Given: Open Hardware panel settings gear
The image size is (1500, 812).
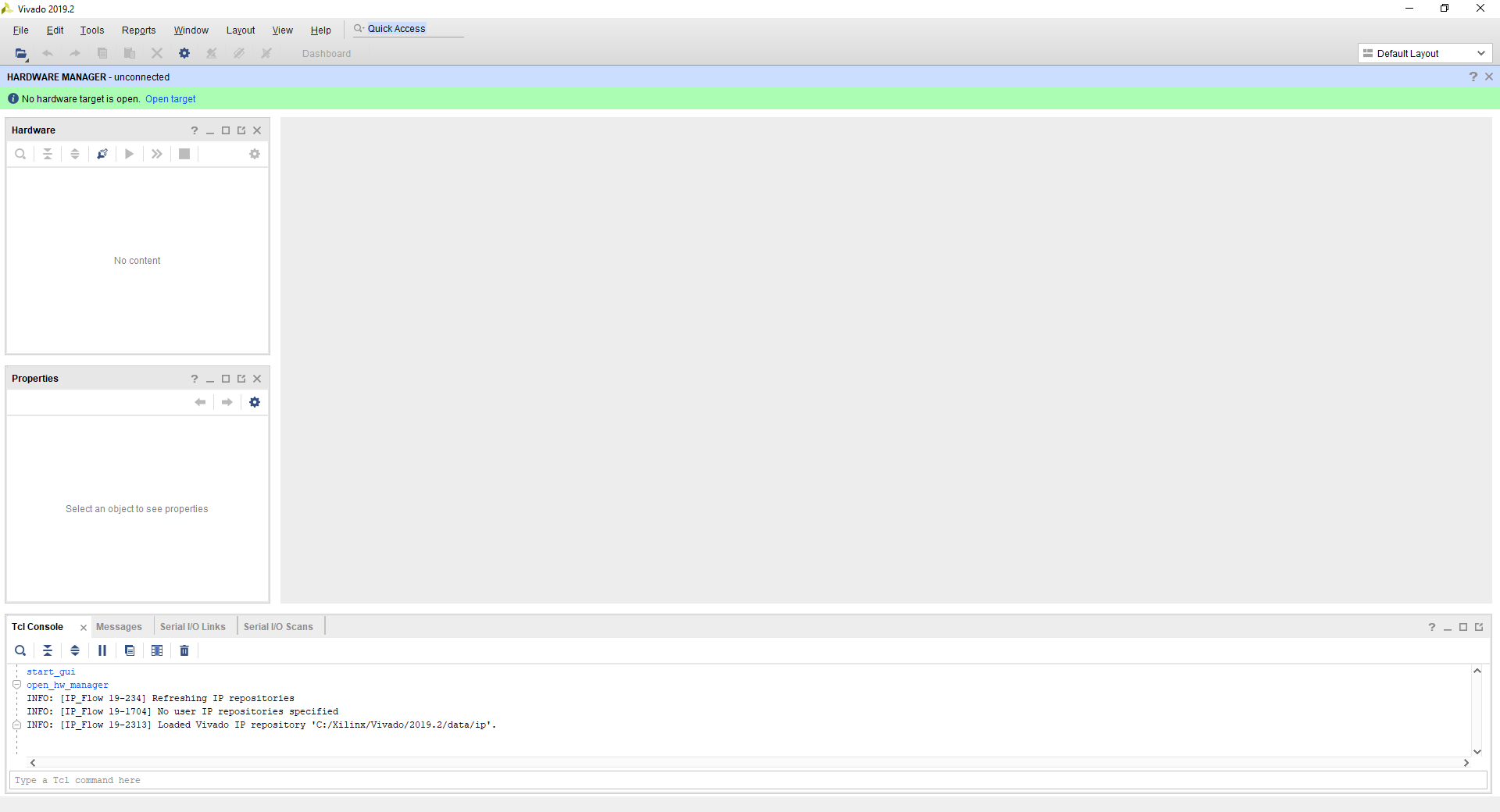Looking at the screenshot, I should 255,154.
